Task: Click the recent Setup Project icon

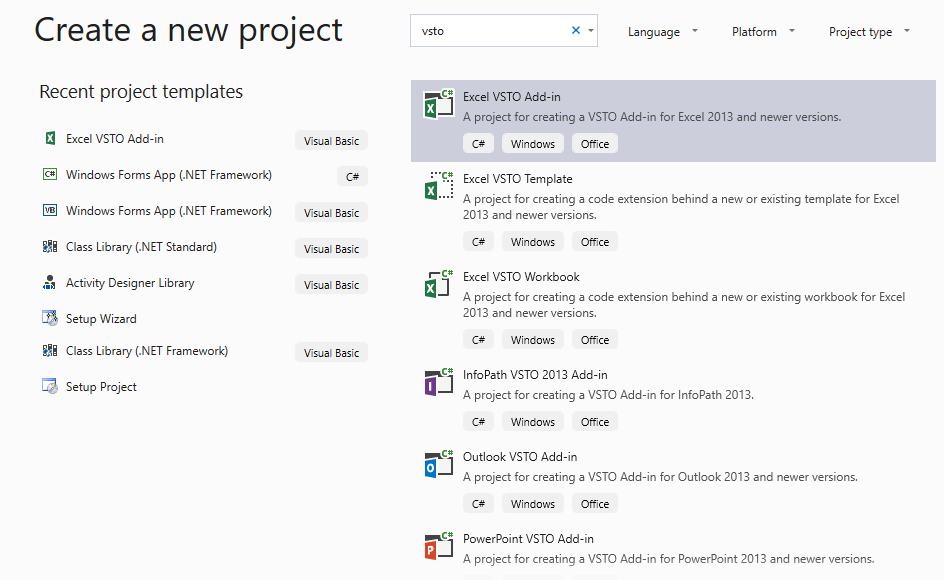Action: [50, 387]
